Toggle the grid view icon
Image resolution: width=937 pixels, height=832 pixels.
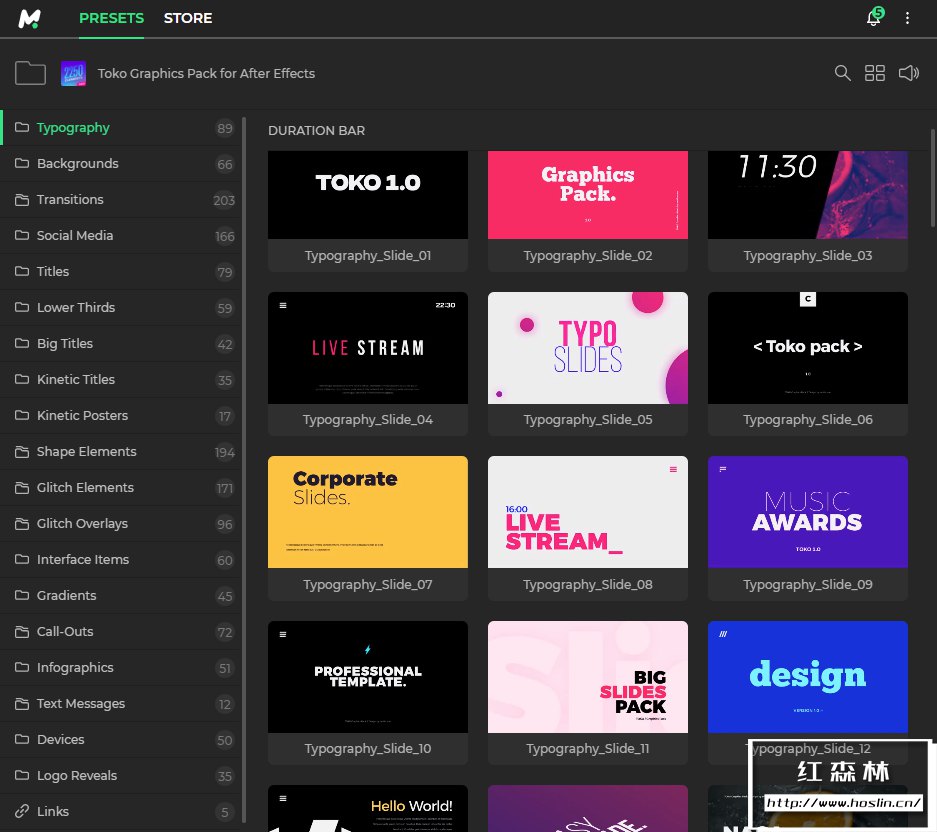point(875,73)
